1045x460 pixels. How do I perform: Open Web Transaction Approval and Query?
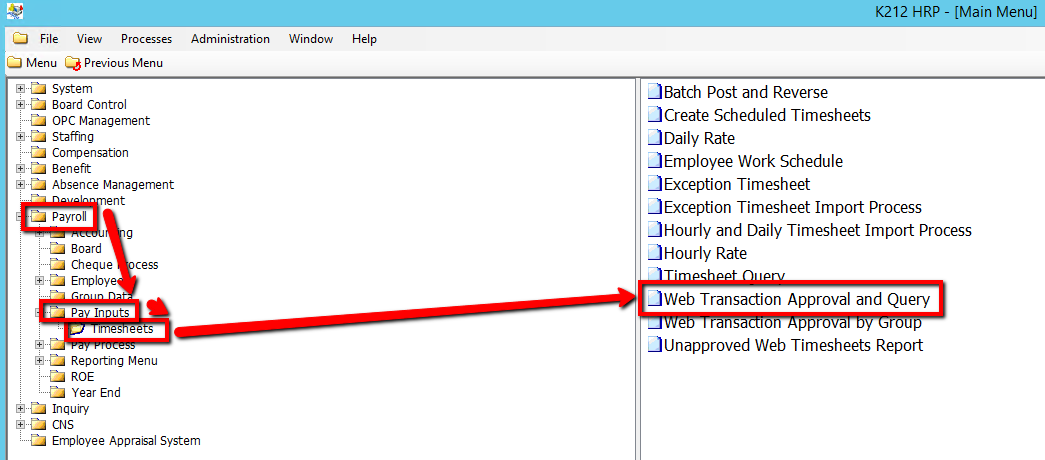coord(796,299)
